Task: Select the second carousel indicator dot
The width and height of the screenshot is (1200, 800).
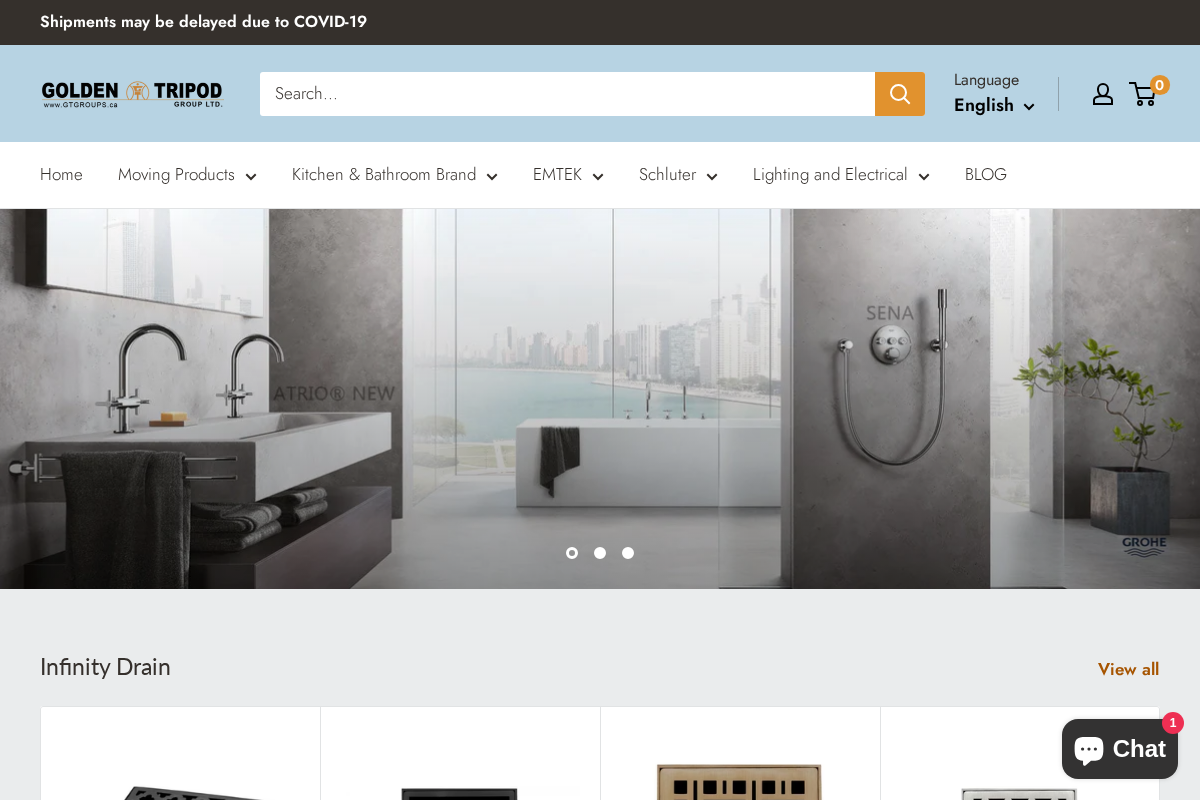Action: point(600,553)
